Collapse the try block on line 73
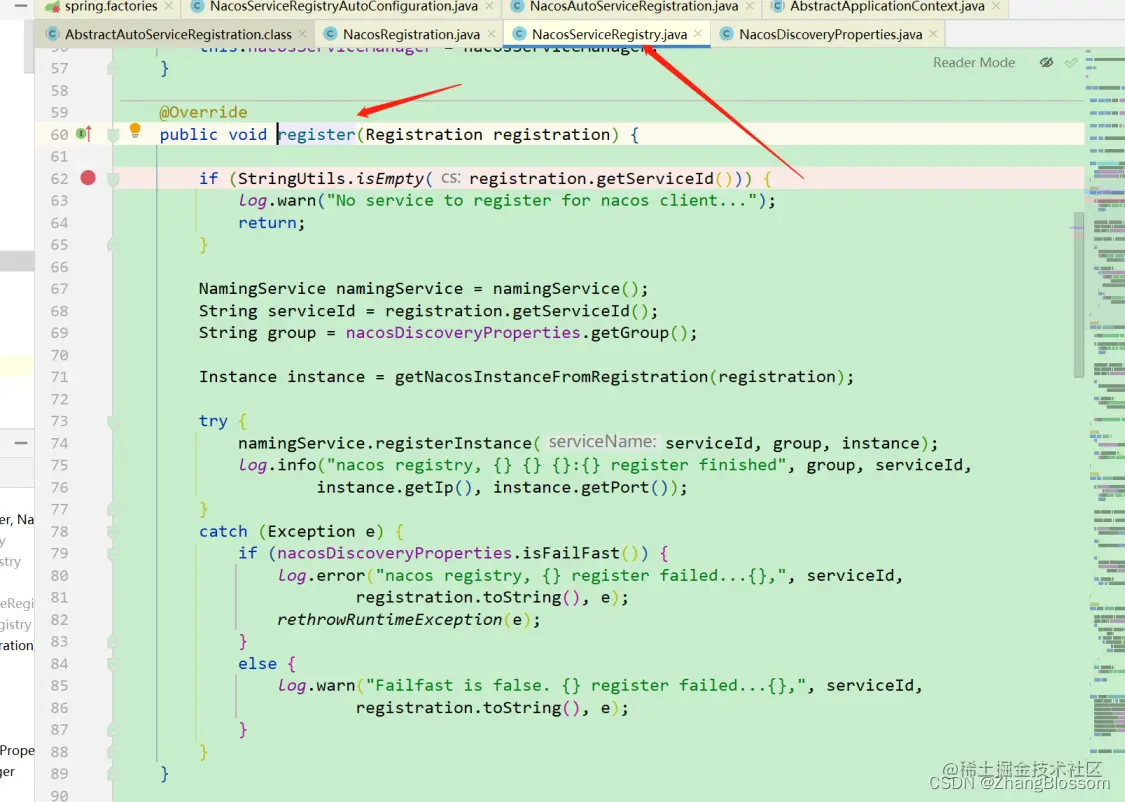Image resolution: width=1125 pixels, height=802 pixels. tap(113, 421)
